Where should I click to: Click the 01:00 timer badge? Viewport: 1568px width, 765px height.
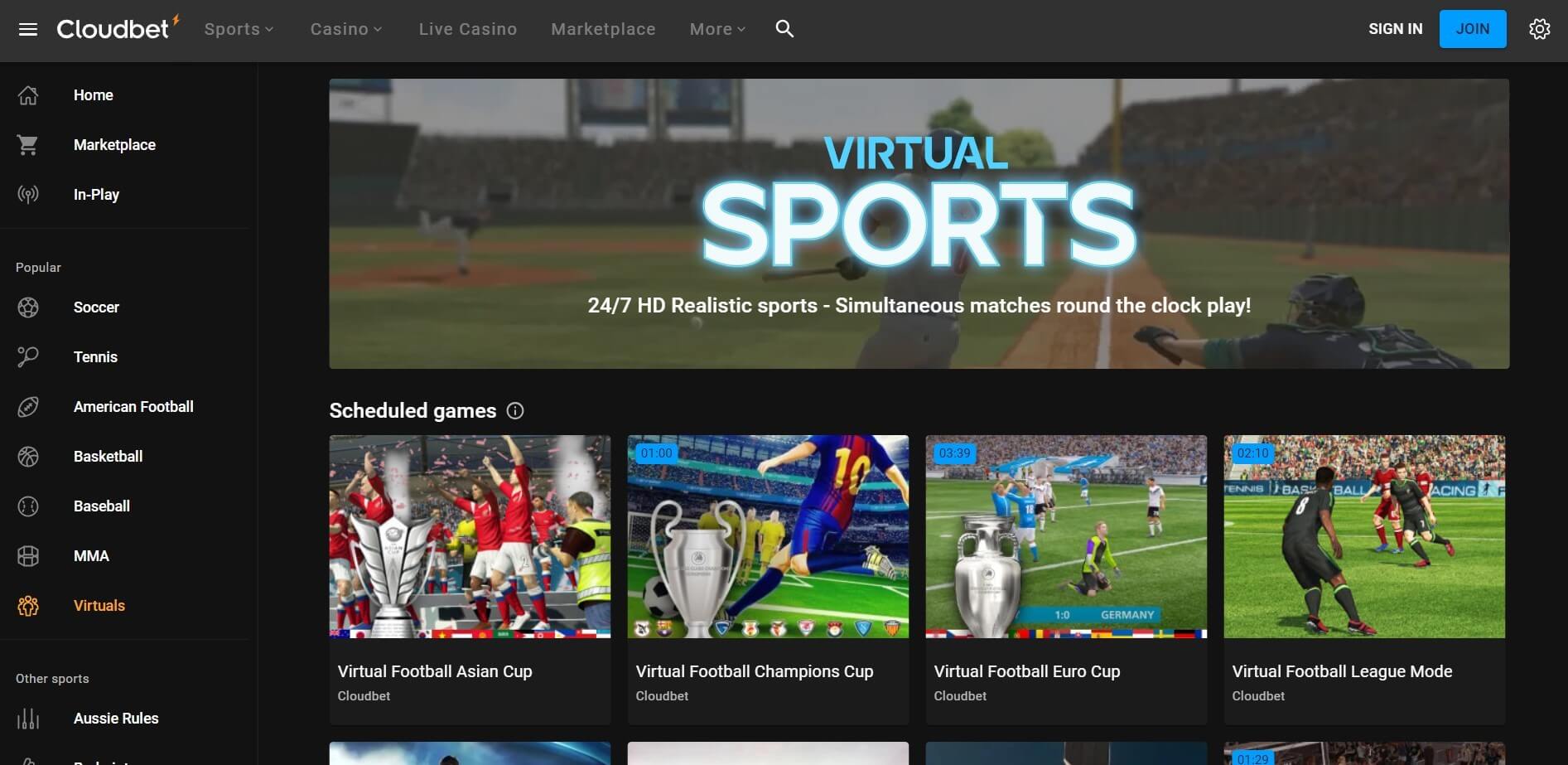[656, 453]
